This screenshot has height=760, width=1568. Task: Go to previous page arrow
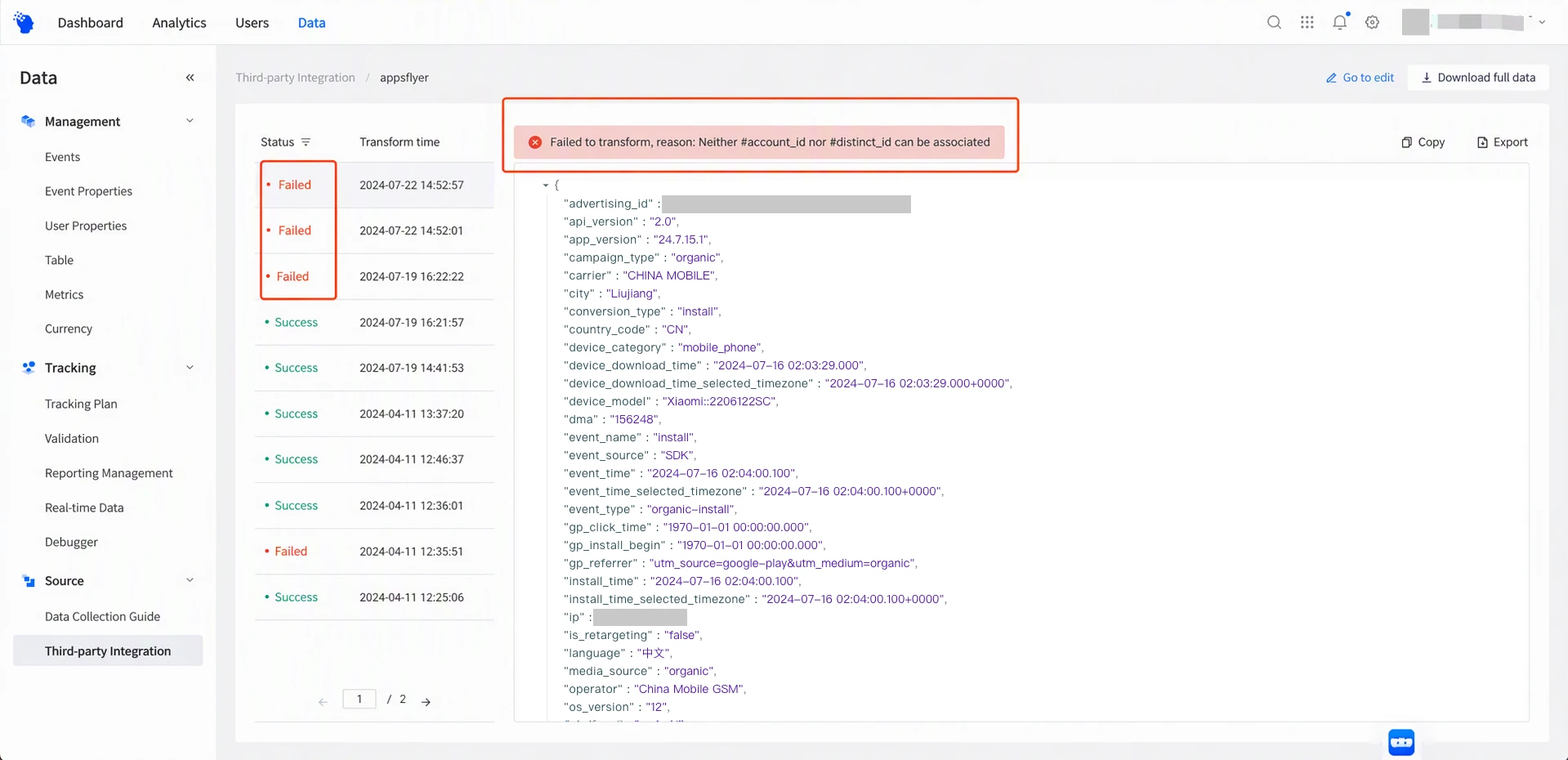click(x=323, y=701)
